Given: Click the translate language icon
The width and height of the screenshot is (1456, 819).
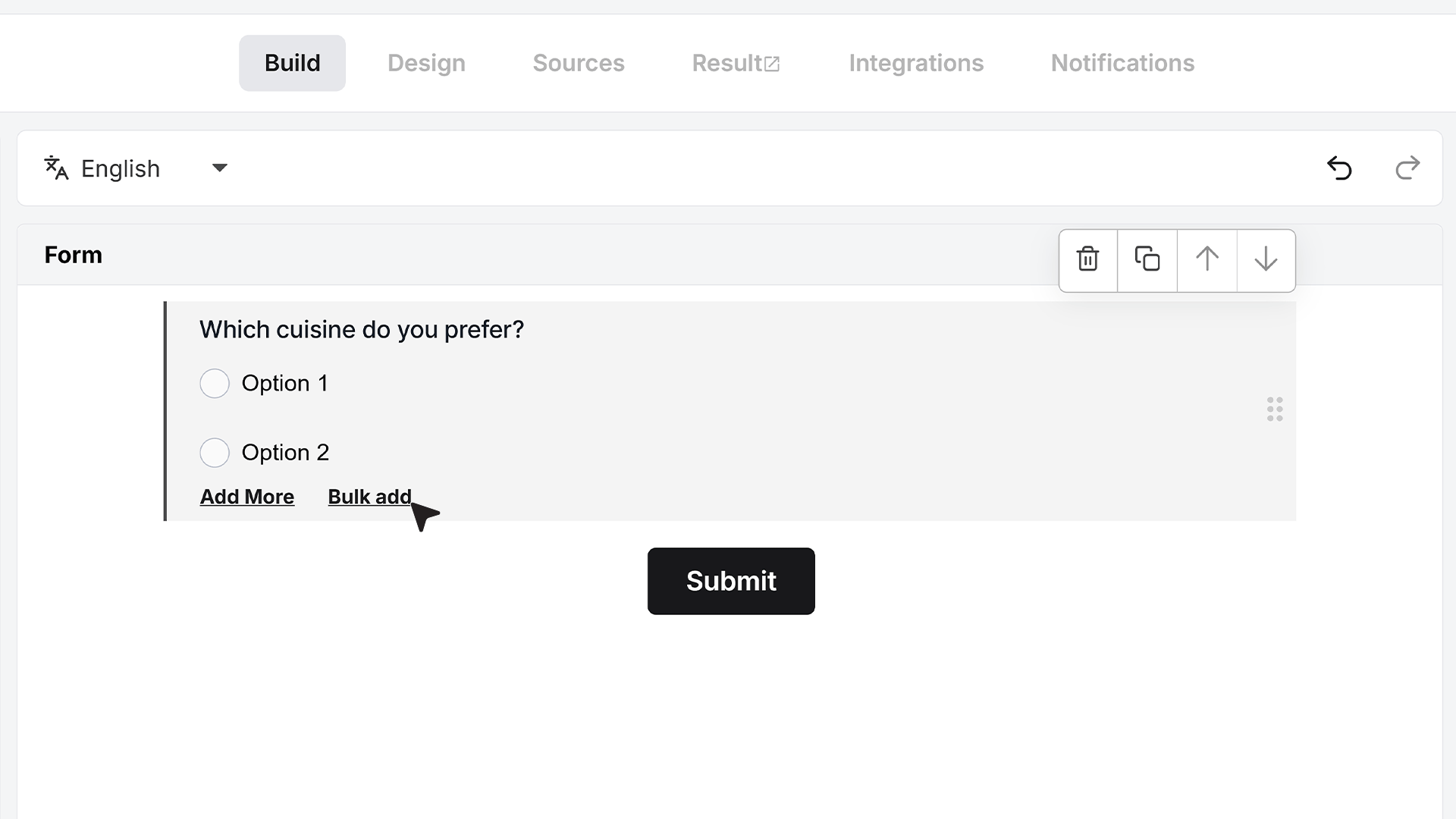Looking at the screenshot, I should (x=56, y=168).
